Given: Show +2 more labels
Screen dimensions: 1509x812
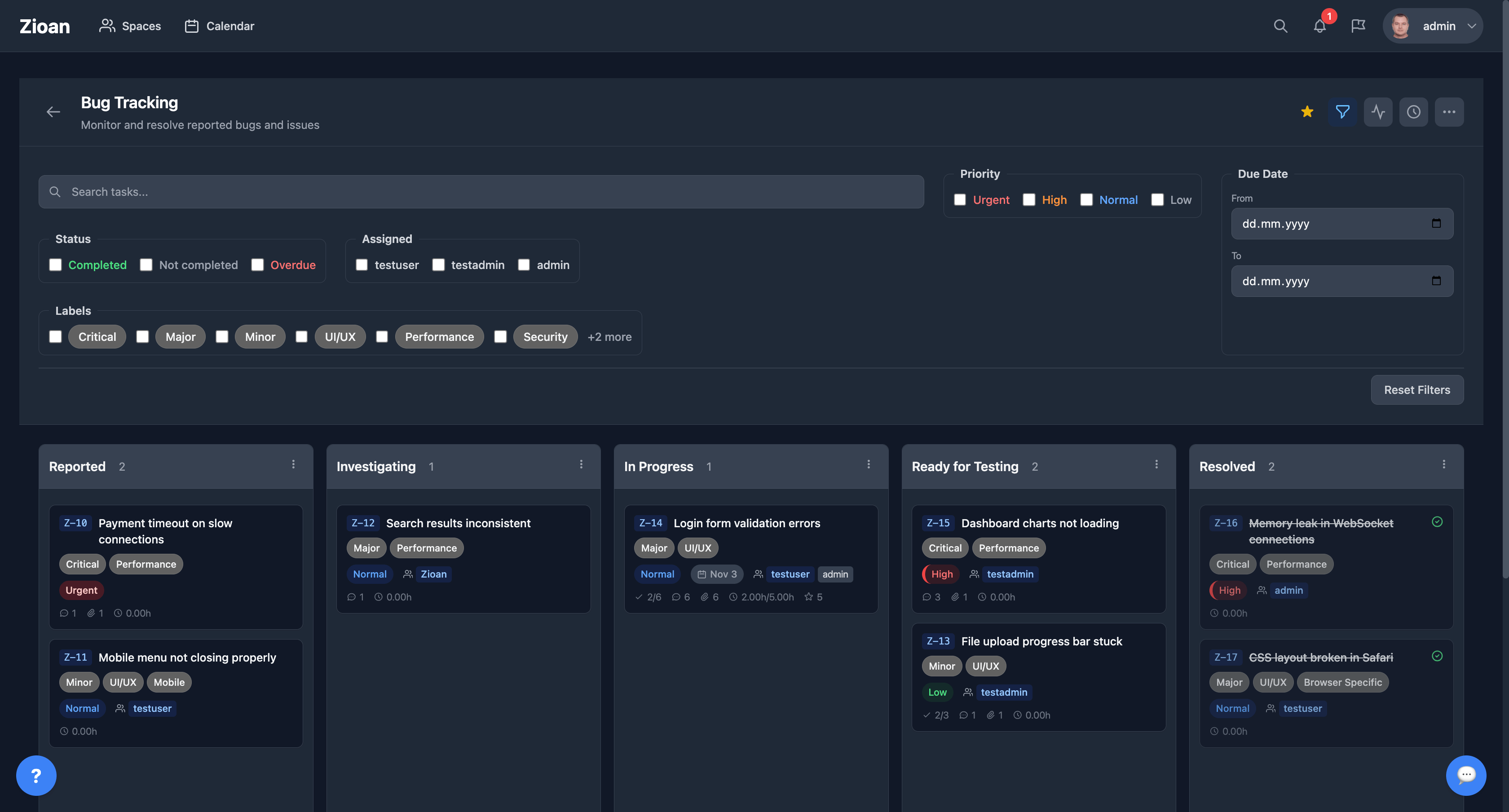Looking at the screenshot, I should tap(609, 336).
